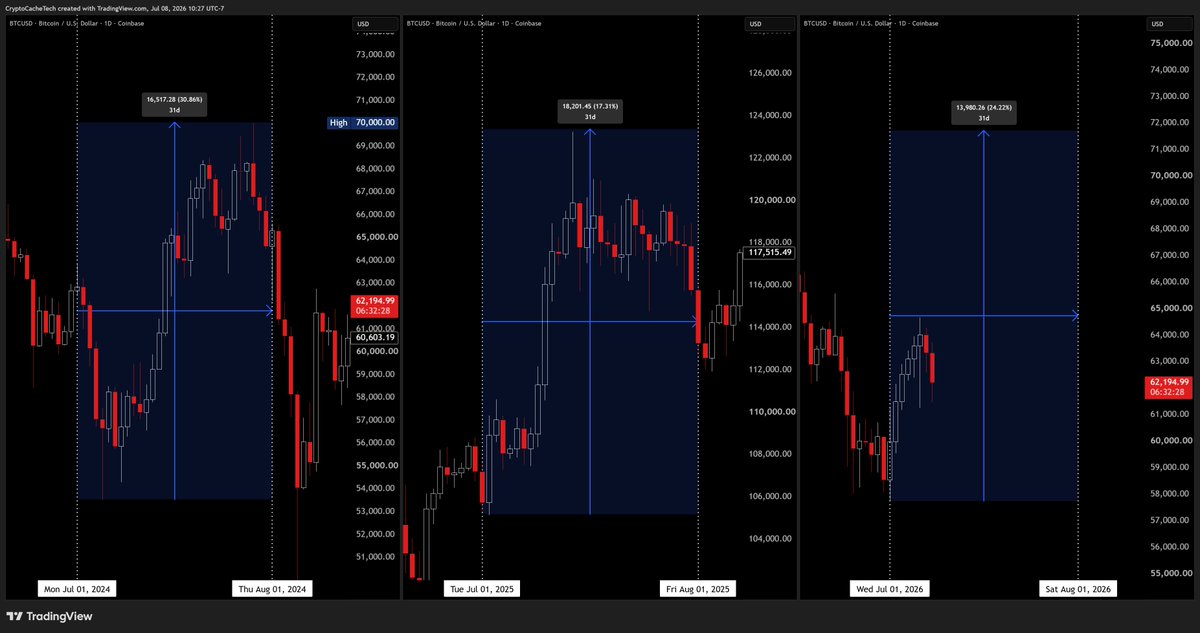Click the 124,000.00 price axis tick
1200x633 pixels.
770,115
